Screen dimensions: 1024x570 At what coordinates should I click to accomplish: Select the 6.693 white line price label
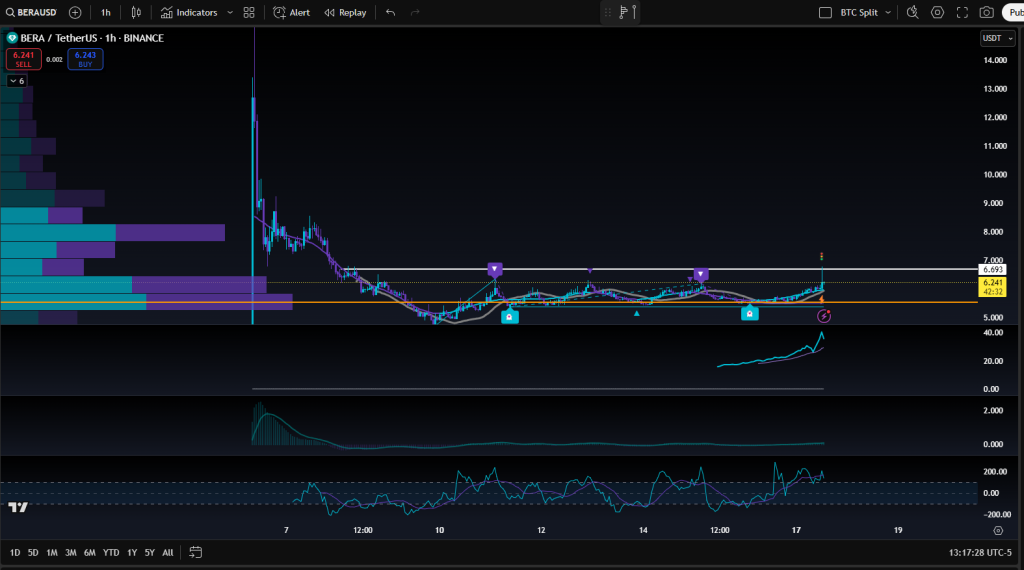pyautogui.click(x=993, y=269)
